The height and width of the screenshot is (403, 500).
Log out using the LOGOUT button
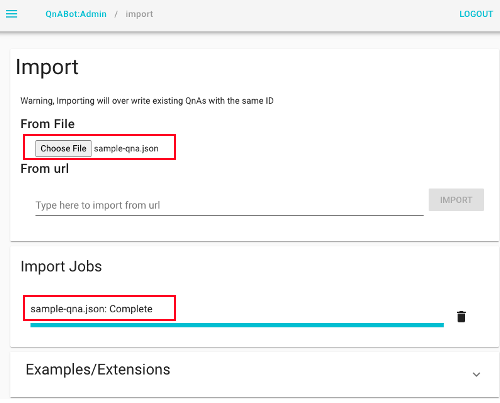pyautogui.click(x=476, y=14)
